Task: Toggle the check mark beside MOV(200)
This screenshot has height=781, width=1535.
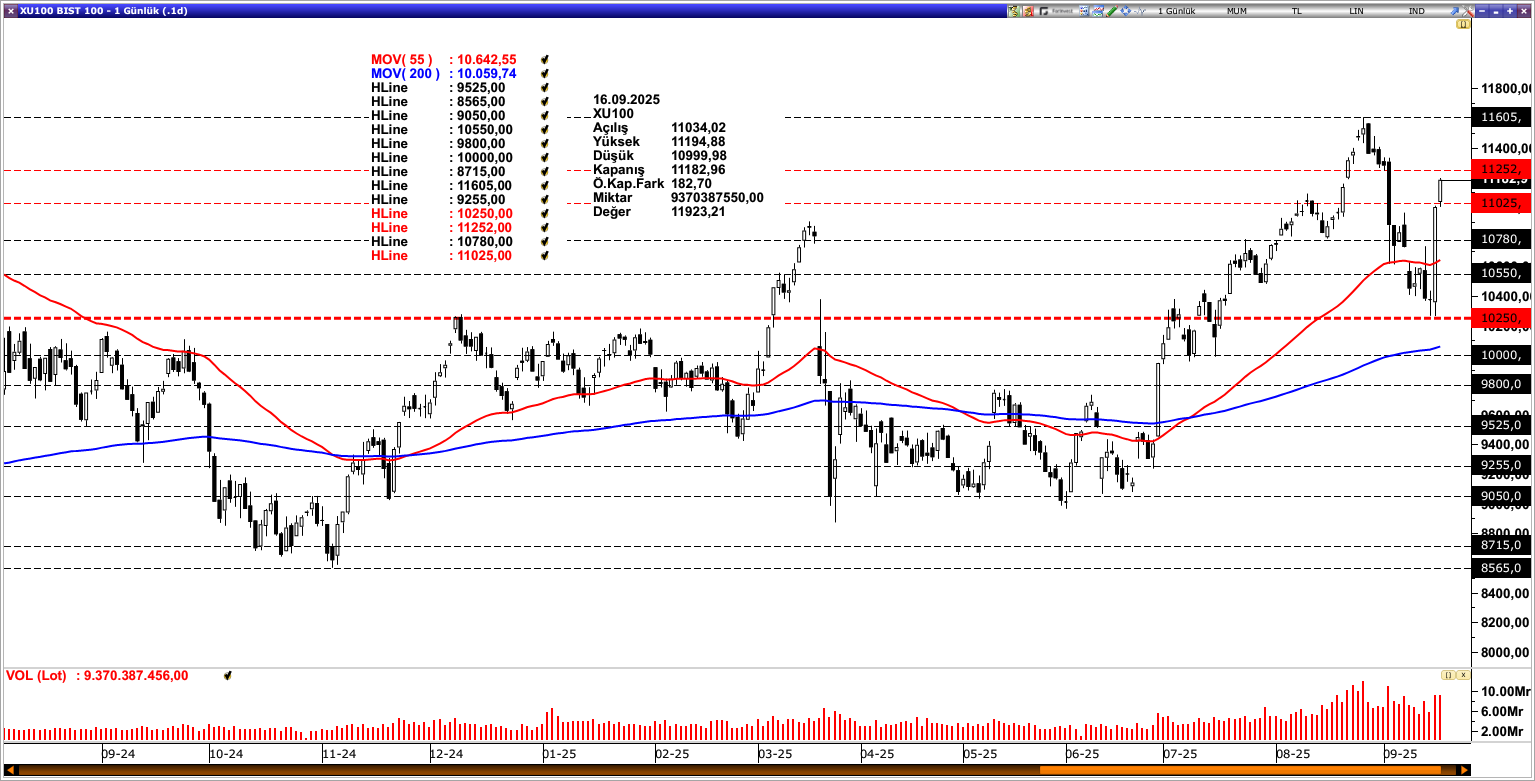Action: (x=545, y=74)
